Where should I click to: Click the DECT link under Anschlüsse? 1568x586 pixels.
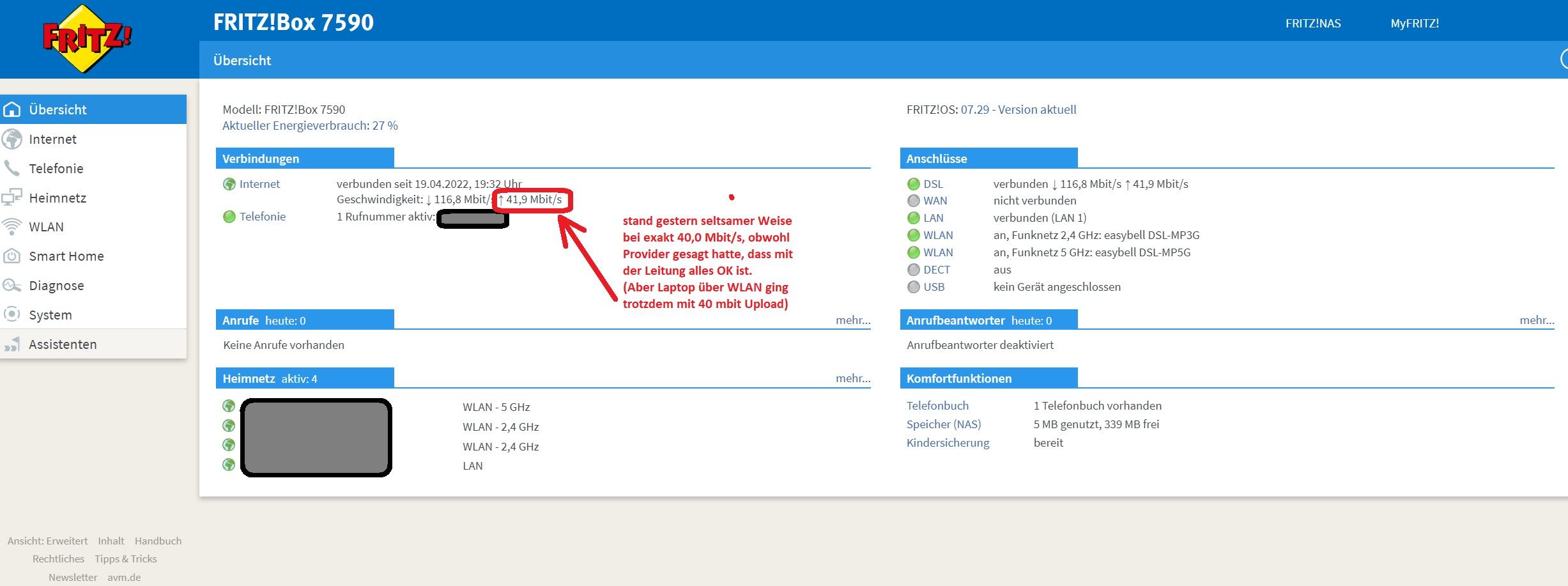(x=937, y=270)
